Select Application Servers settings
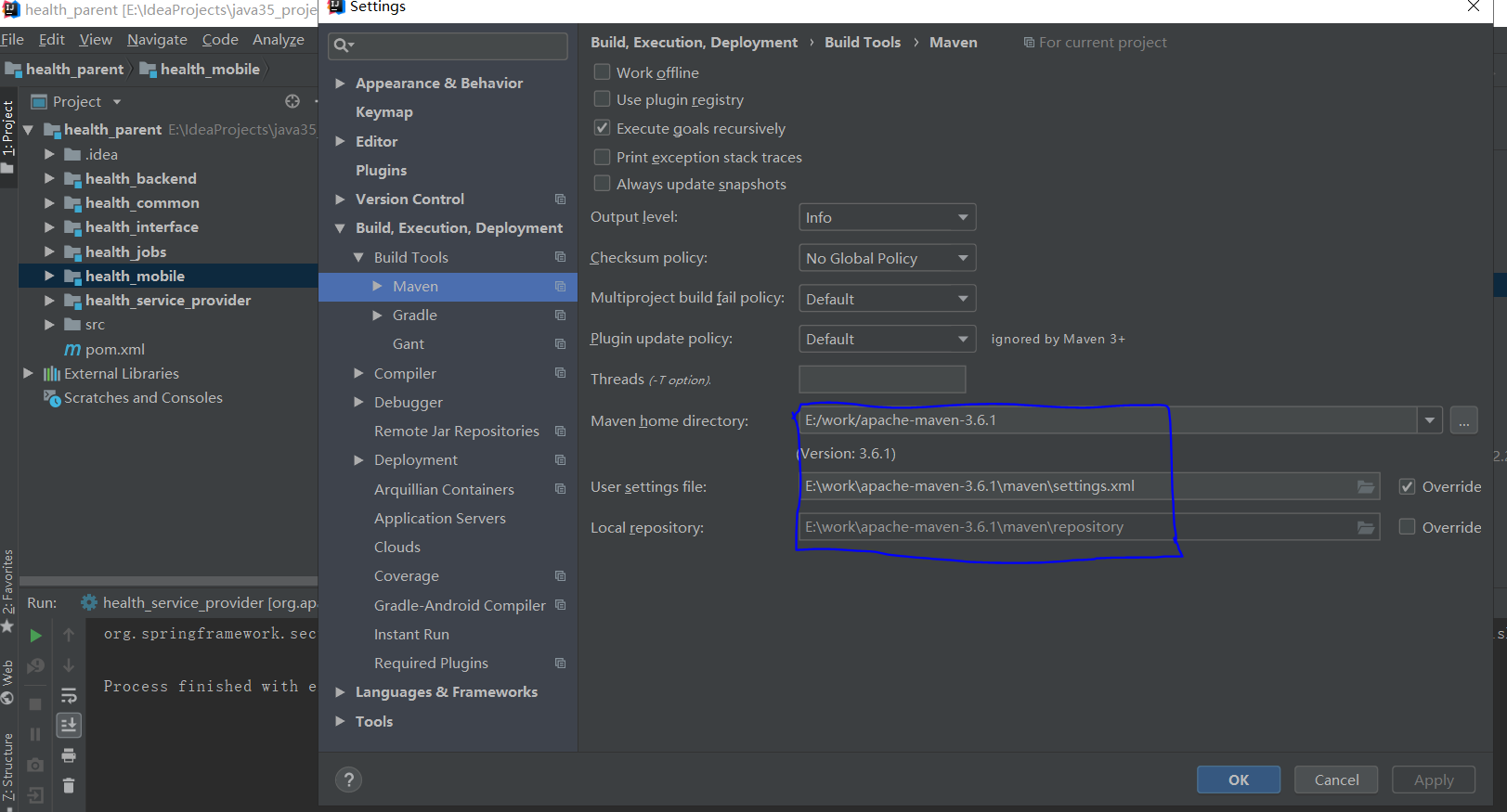Image resolution: width=1507 pixels, height=812 pixels. pos(440,519)
